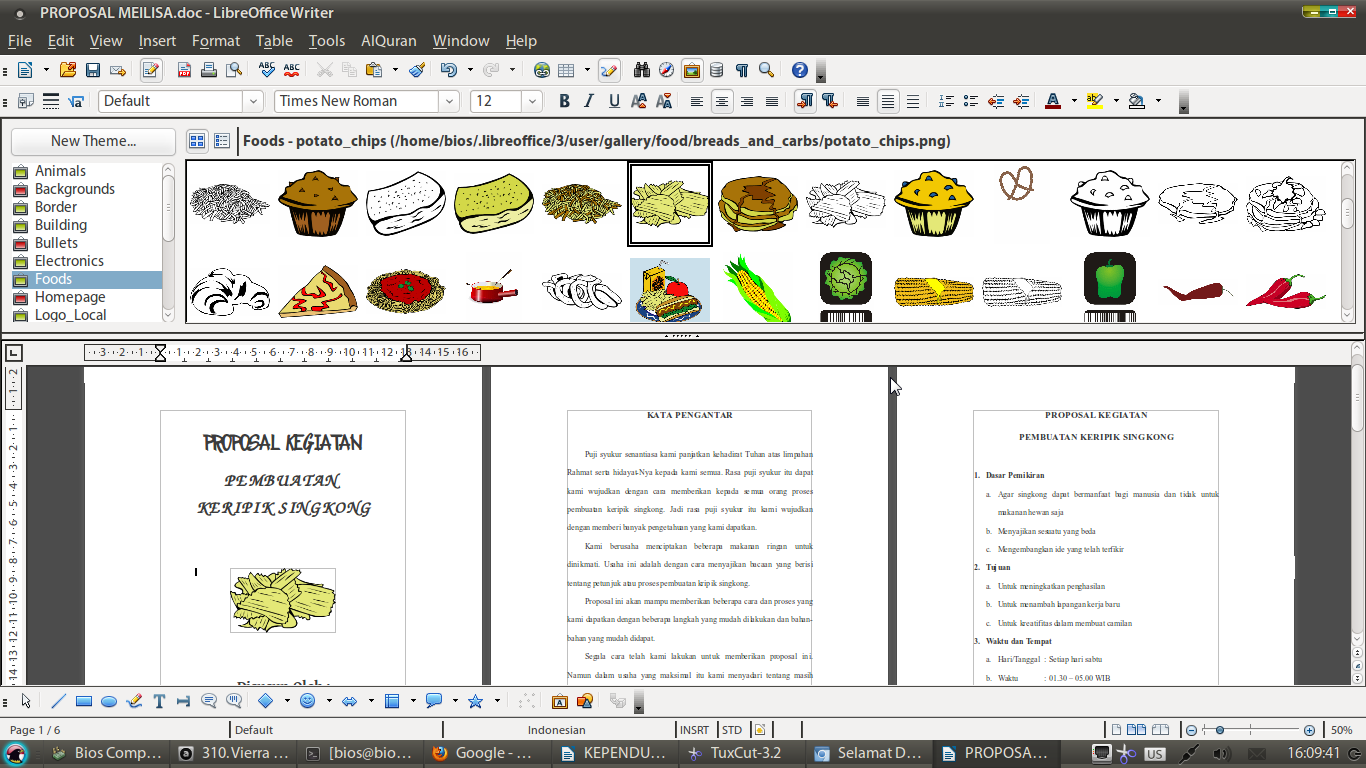Screen dimensions: 1366x768
Task: Open the File menu
Action: [20, 41]
